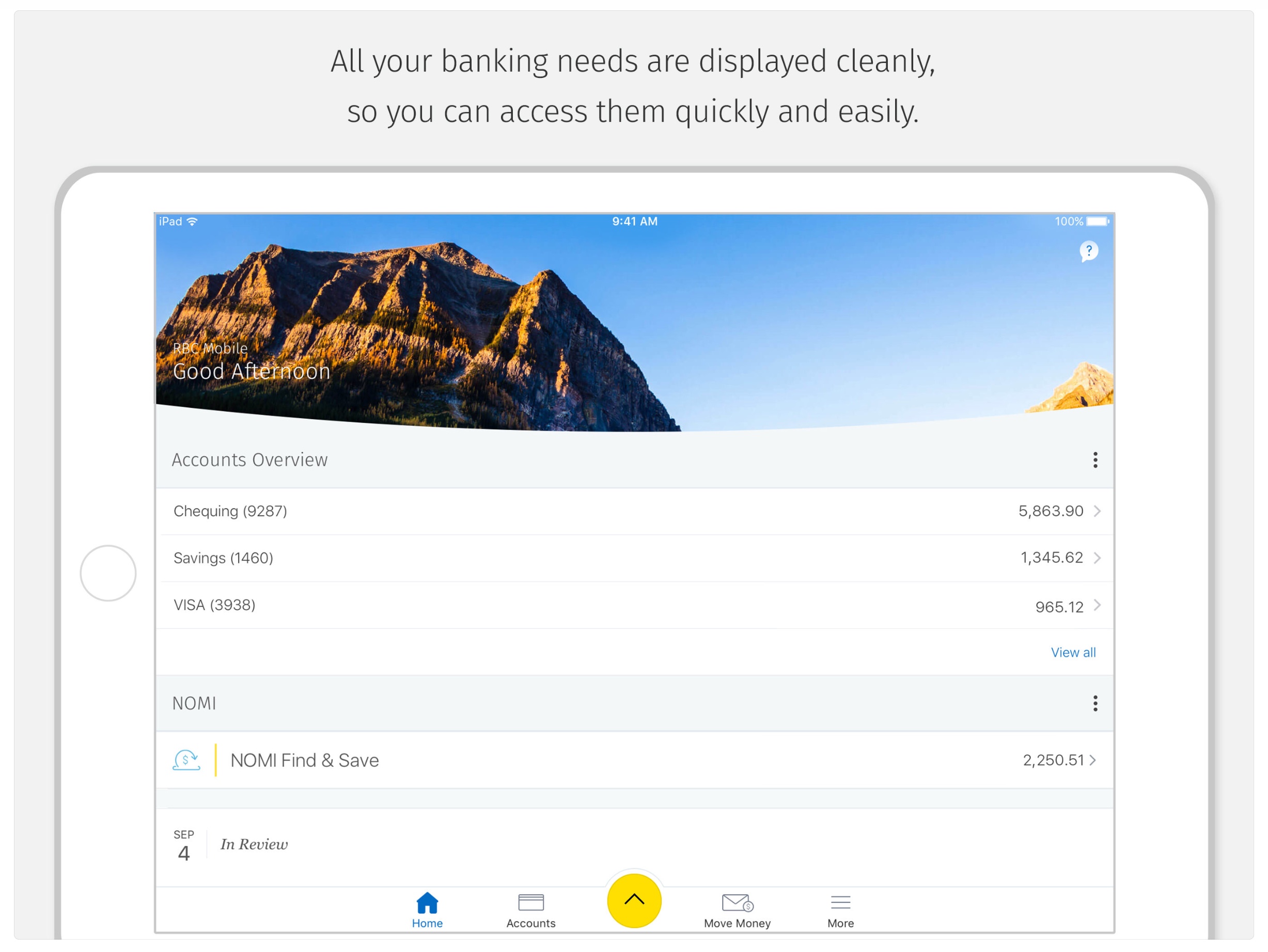Tap the Move Money envelope icon
This screenshot has height=952, width=1268.
(x=737, y=903)
